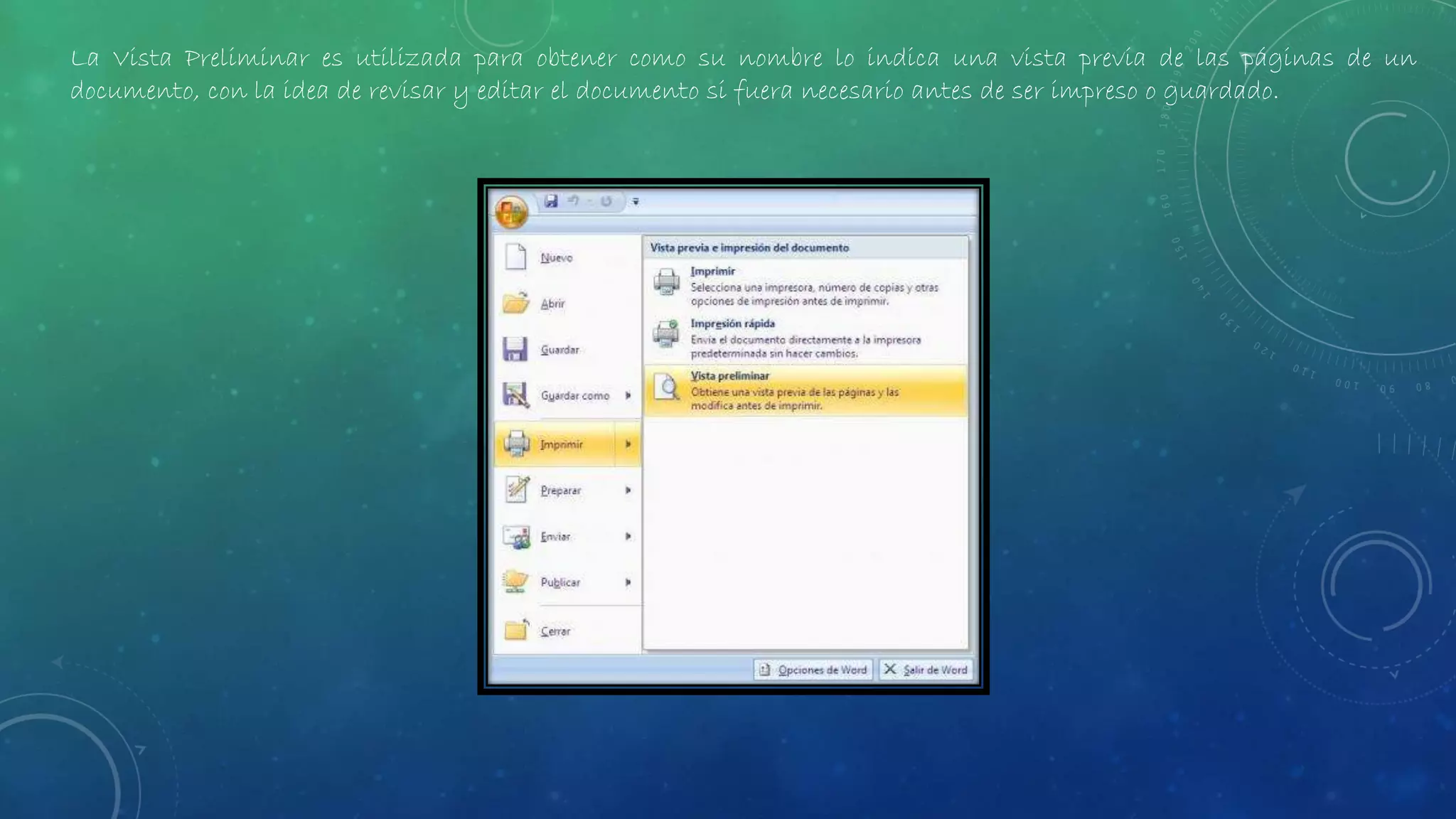Expand the Publicar submenu arrow
The width and height of the screenshot is (1456, 819).
[x=628, y=582]
